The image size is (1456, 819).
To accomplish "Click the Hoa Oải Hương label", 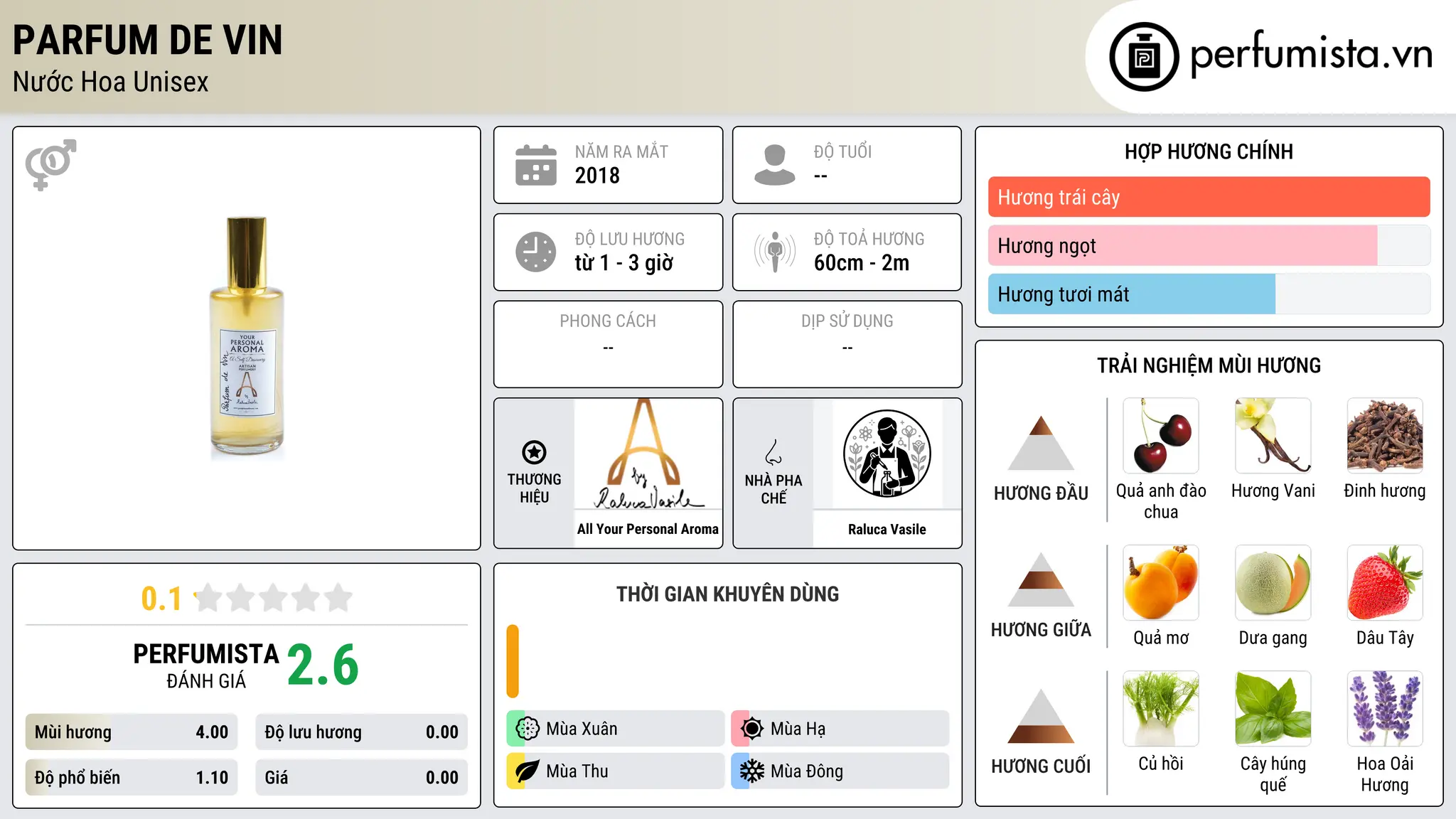I will 1385,774.
